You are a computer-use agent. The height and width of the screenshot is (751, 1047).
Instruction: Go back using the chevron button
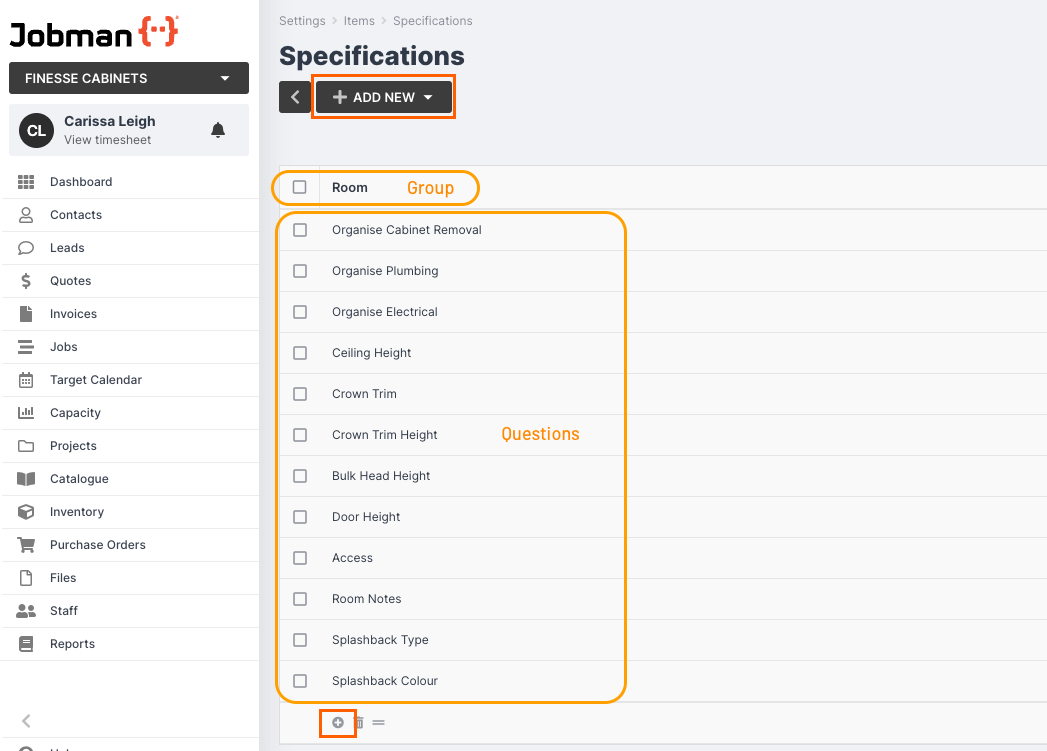(295, 97)
